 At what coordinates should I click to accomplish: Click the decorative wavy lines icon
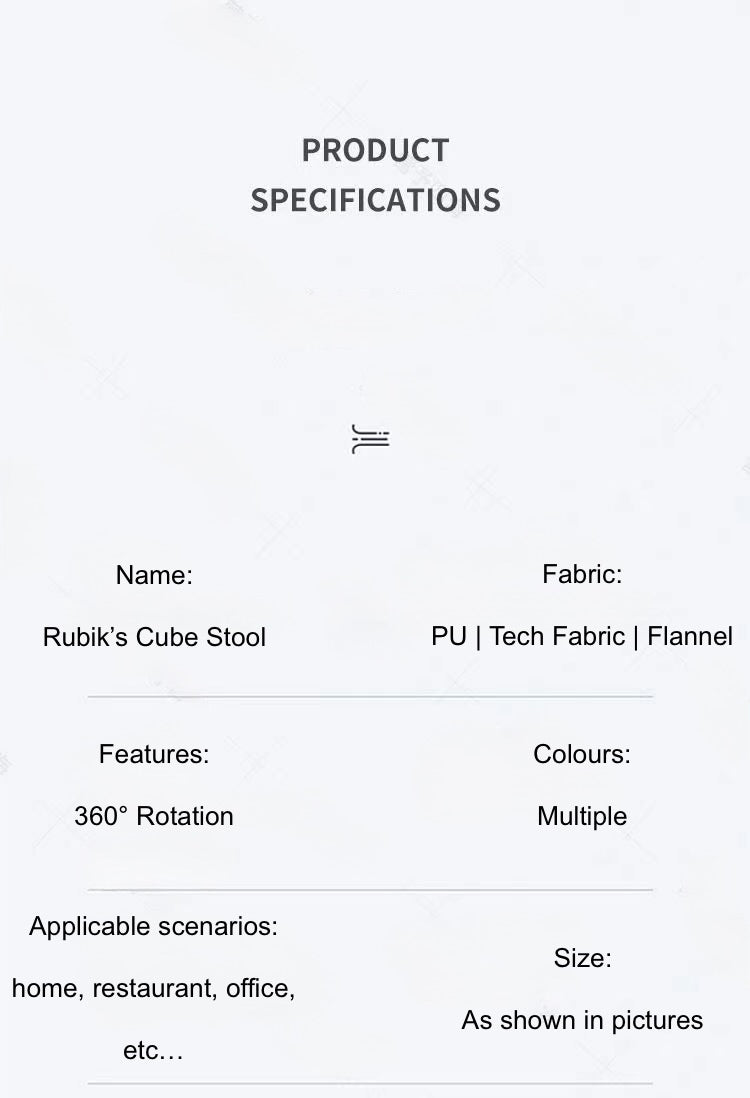pyautogui.click(x=370, y=439)
